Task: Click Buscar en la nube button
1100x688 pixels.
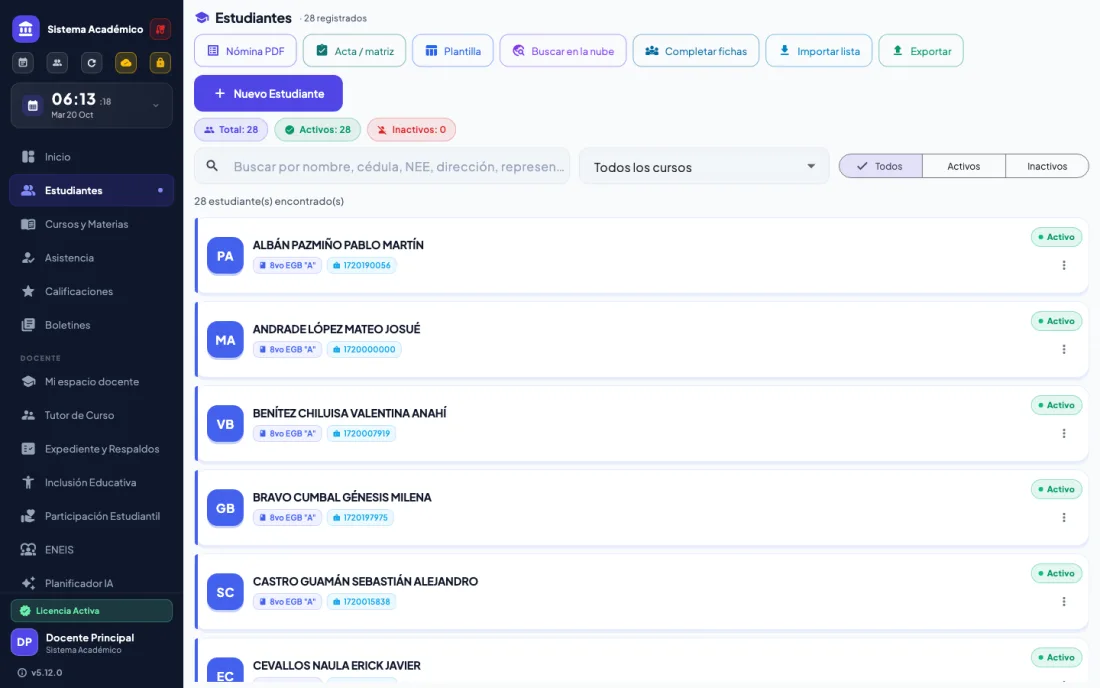Action: pos(563,50)
